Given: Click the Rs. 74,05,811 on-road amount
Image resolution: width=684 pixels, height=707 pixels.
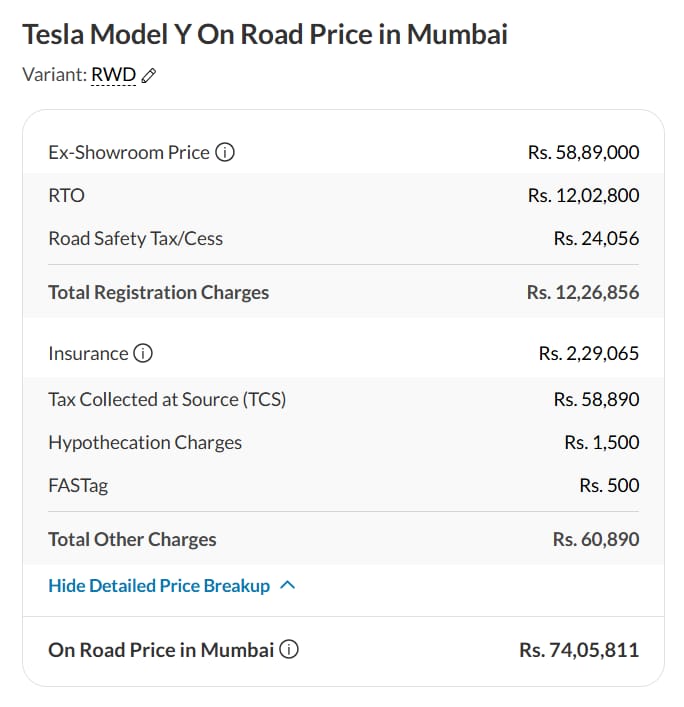Looking at the screenshot, I should tap(579, 650).
